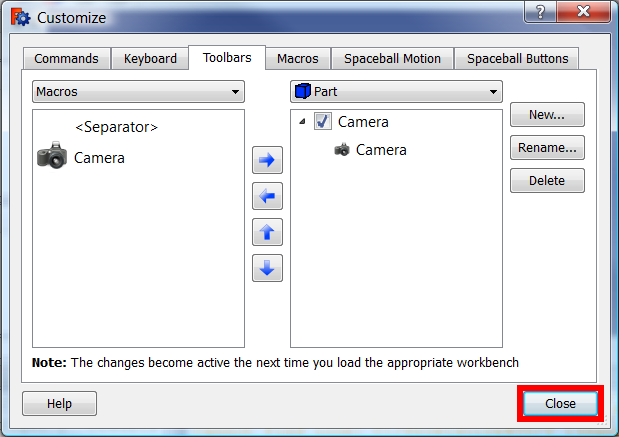Select the <Separator> list entry
This screenshot has width=619, height=437.
[x=116, y=127]
